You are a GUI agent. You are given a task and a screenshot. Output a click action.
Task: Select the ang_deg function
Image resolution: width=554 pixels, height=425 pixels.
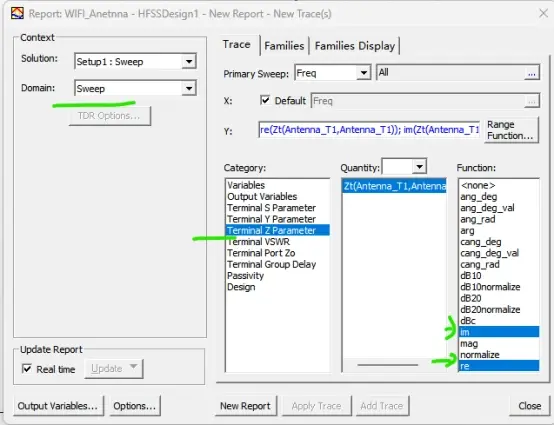click(x=479, y=196)
